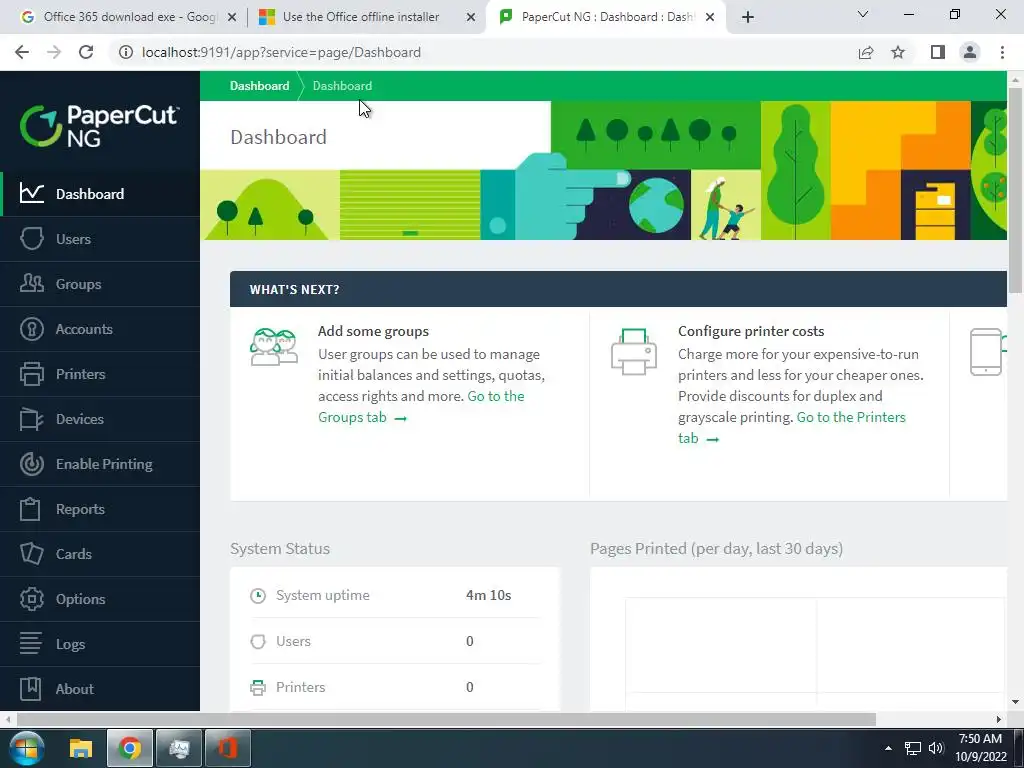View the site information icon
The height and width of the screenshot is (768, 1024).
click(125, 52)
